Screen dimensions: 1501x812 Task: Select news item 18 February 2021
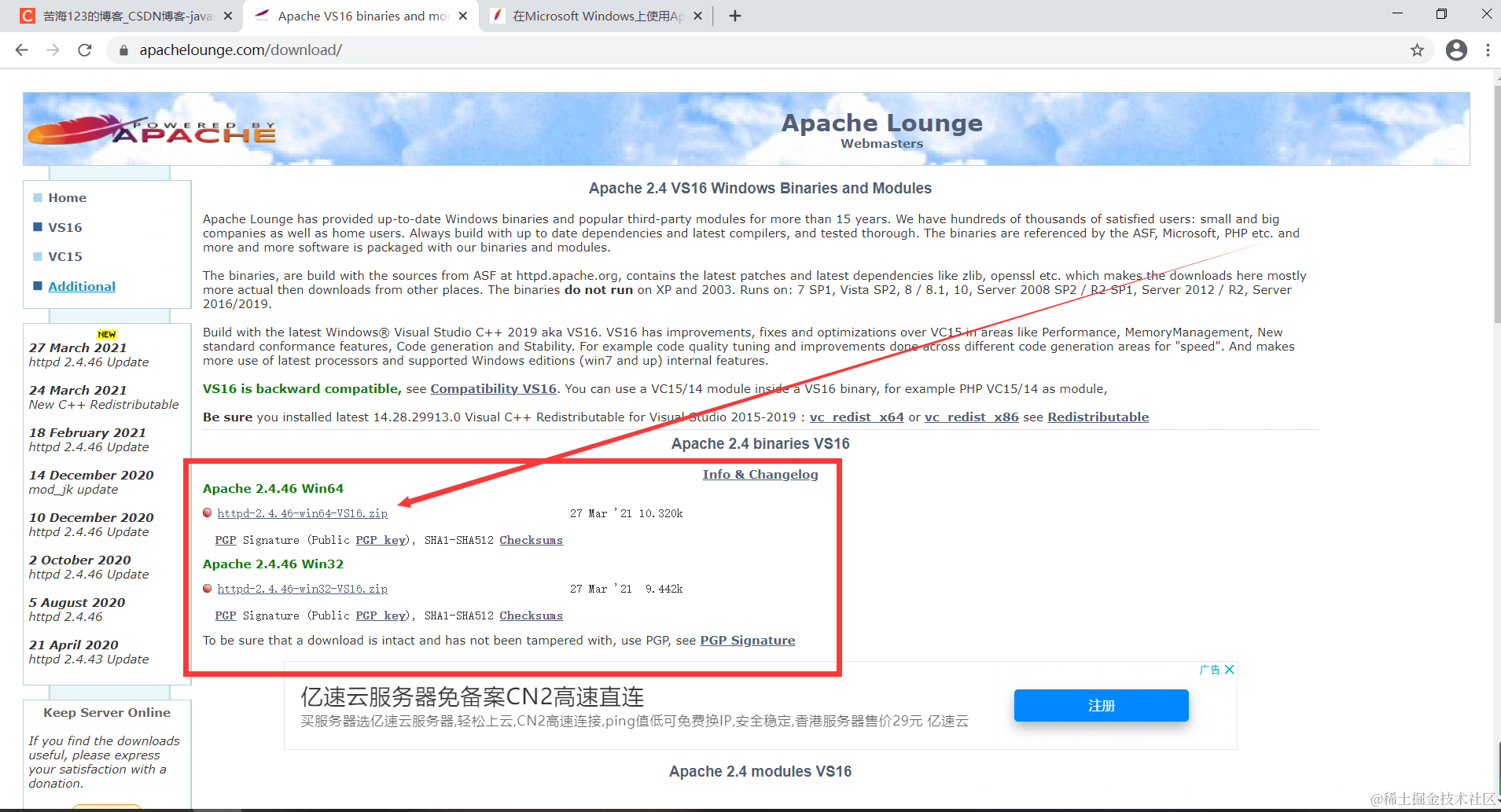[x=87, y=433]
